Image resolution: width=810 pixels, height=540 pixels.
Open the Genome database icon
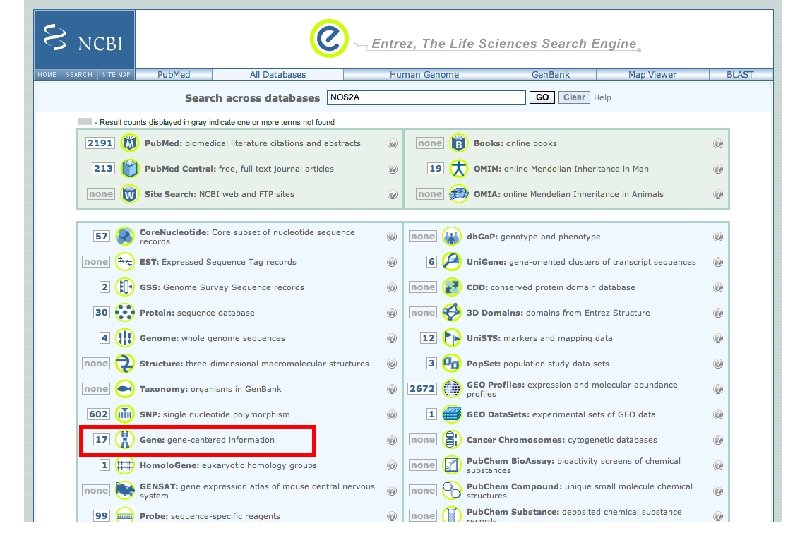coord(124,338)
